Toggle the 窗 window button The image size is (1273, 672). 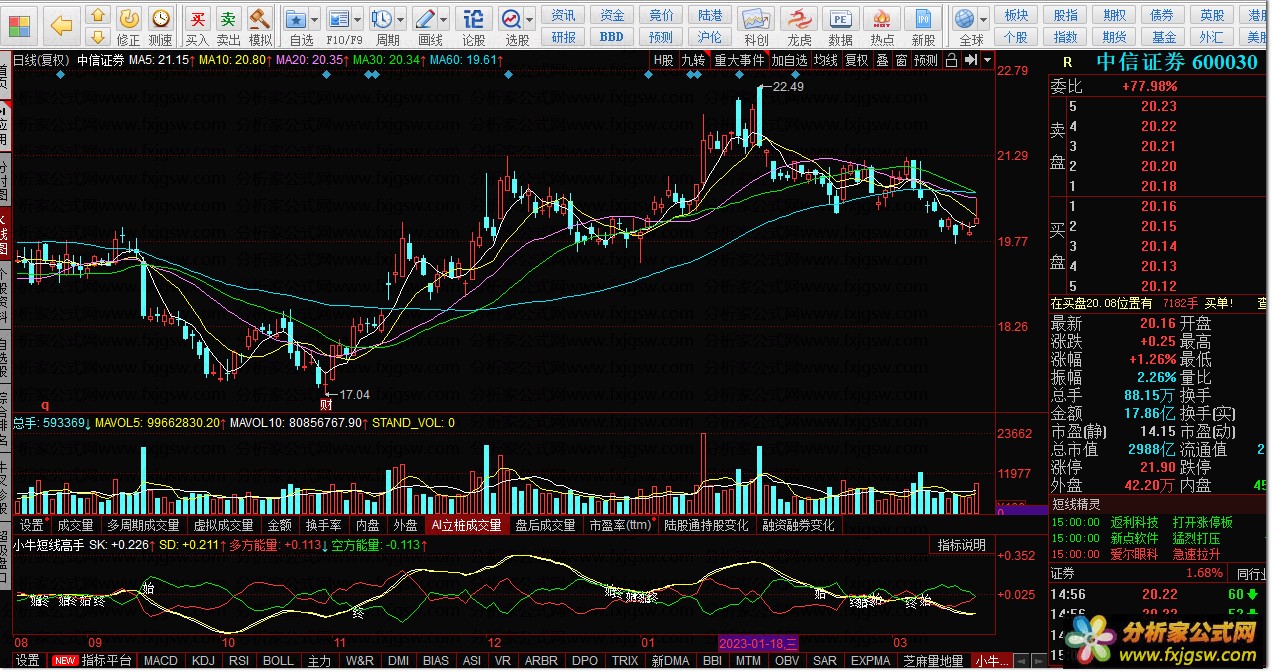click(x=902, y=60)
